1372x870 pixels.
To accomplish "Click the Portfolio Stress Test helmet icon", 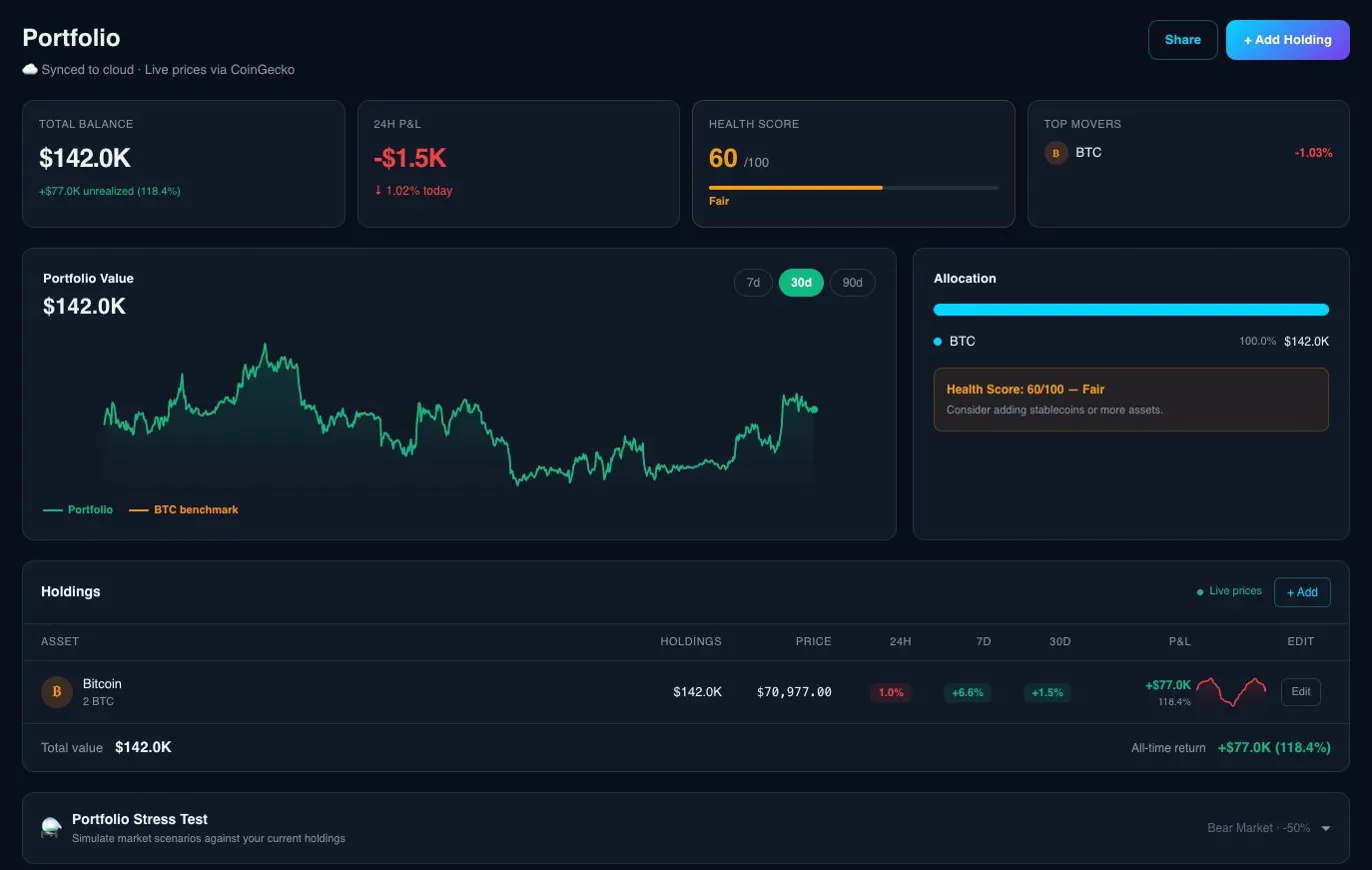I will point(51,828).
